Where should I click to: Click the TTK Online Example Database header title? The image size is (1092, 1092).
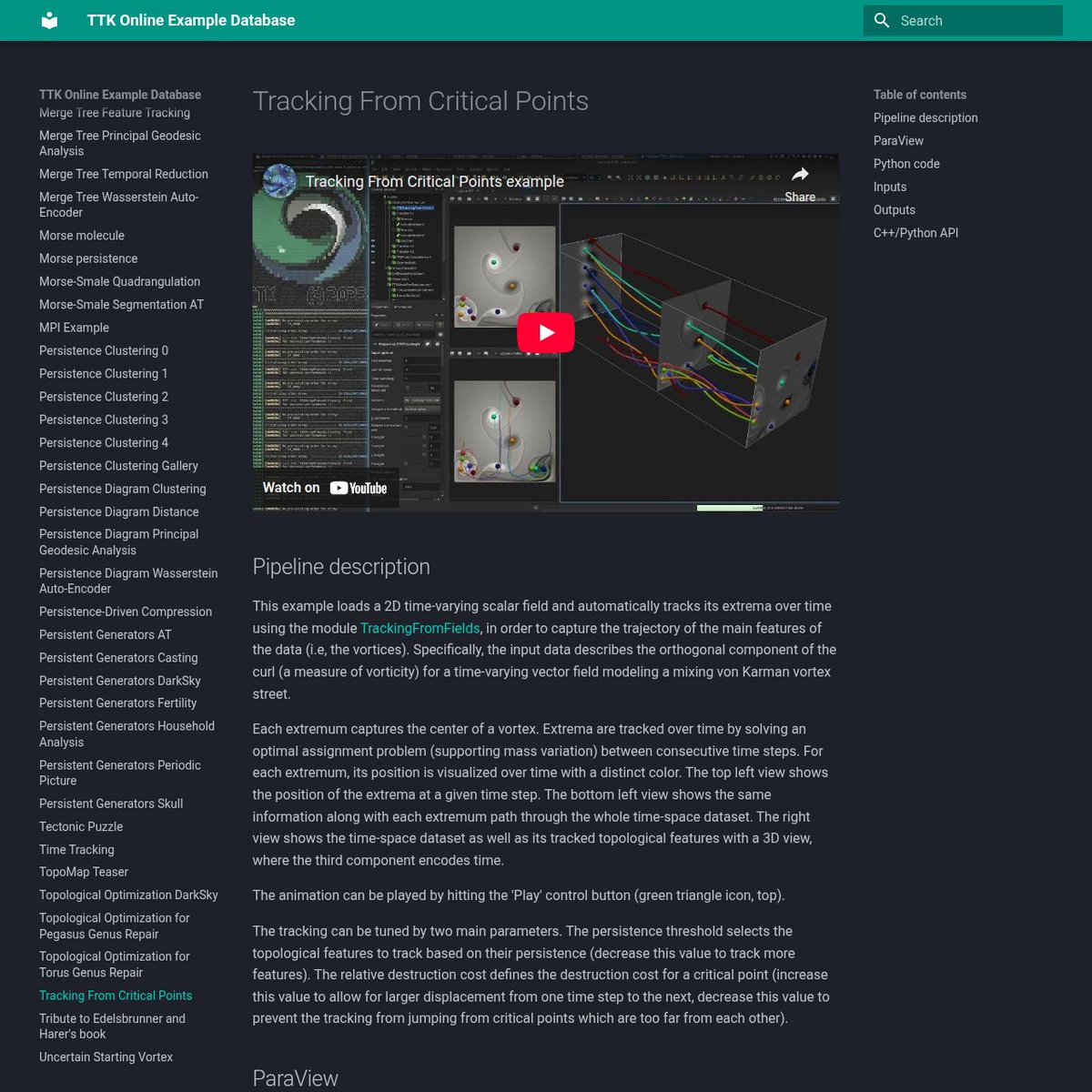(x=191, y=20)
